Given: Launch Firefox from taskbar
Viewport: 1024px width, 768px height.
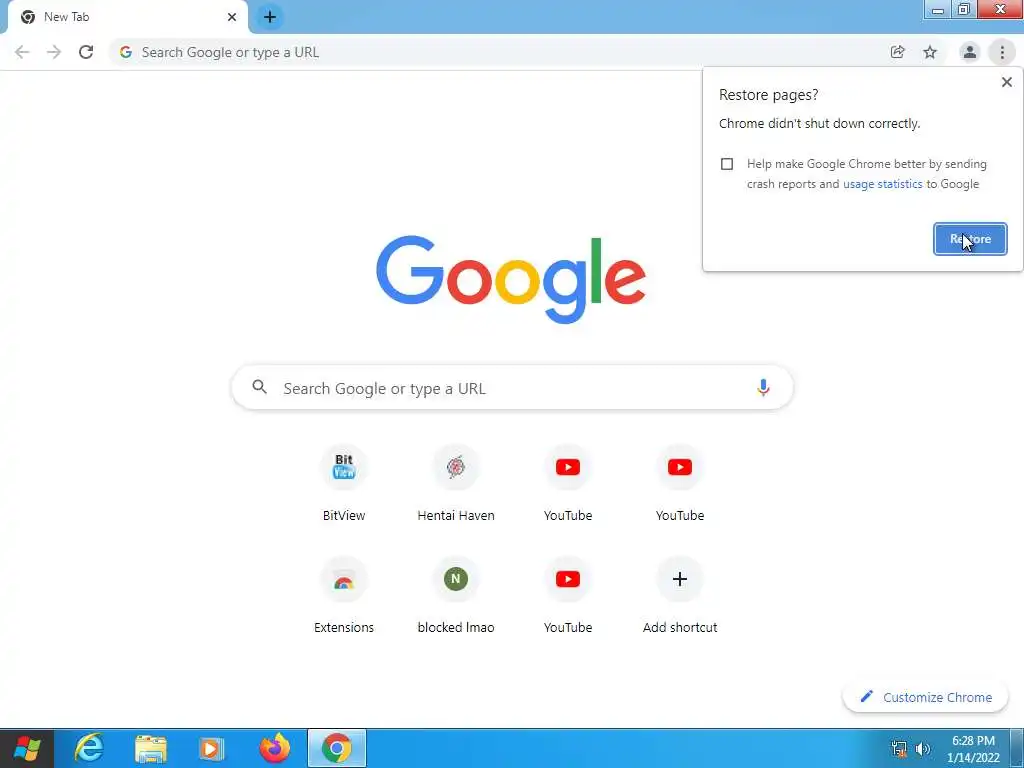Looking at the screenshot, I should click(x=274, y=748).
